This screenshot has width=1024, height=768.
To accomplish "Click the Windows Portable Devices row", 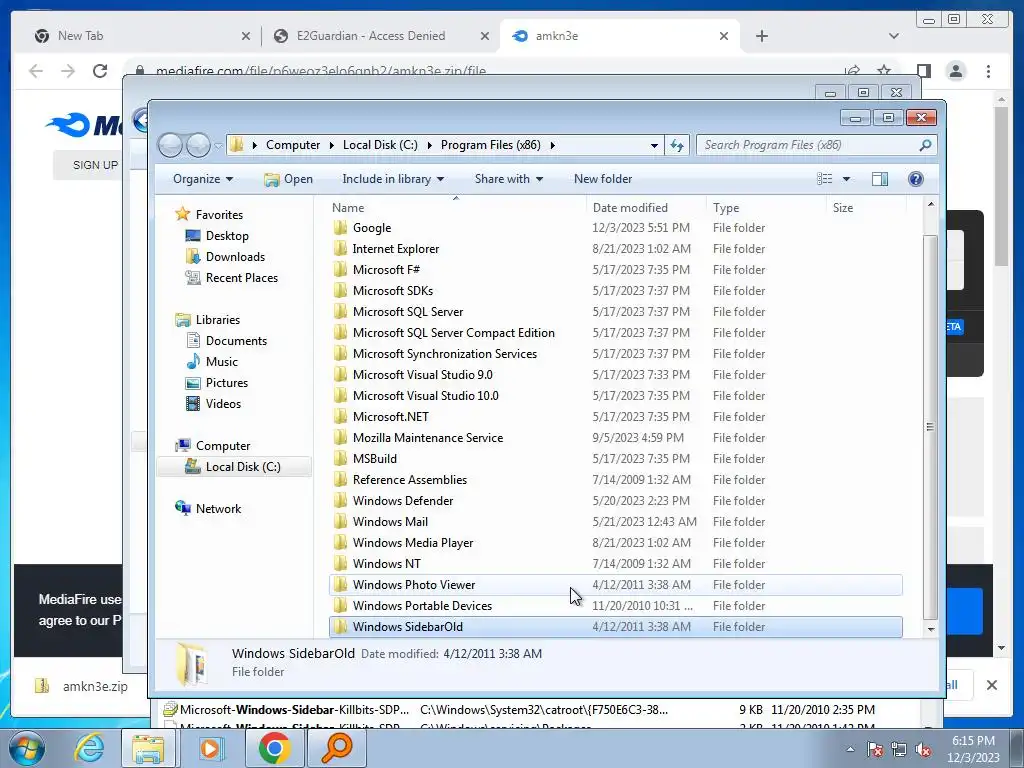I will click(x=616, y=605).
